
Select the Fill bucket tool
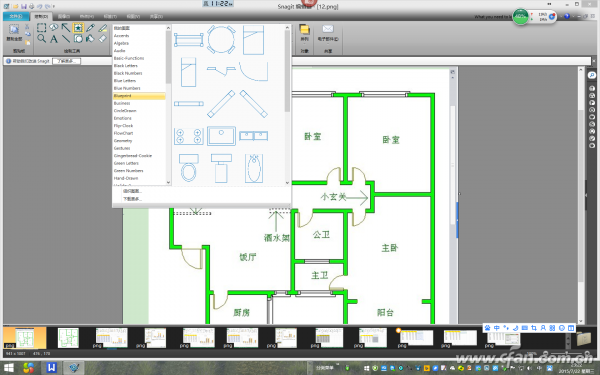(90, 39)
